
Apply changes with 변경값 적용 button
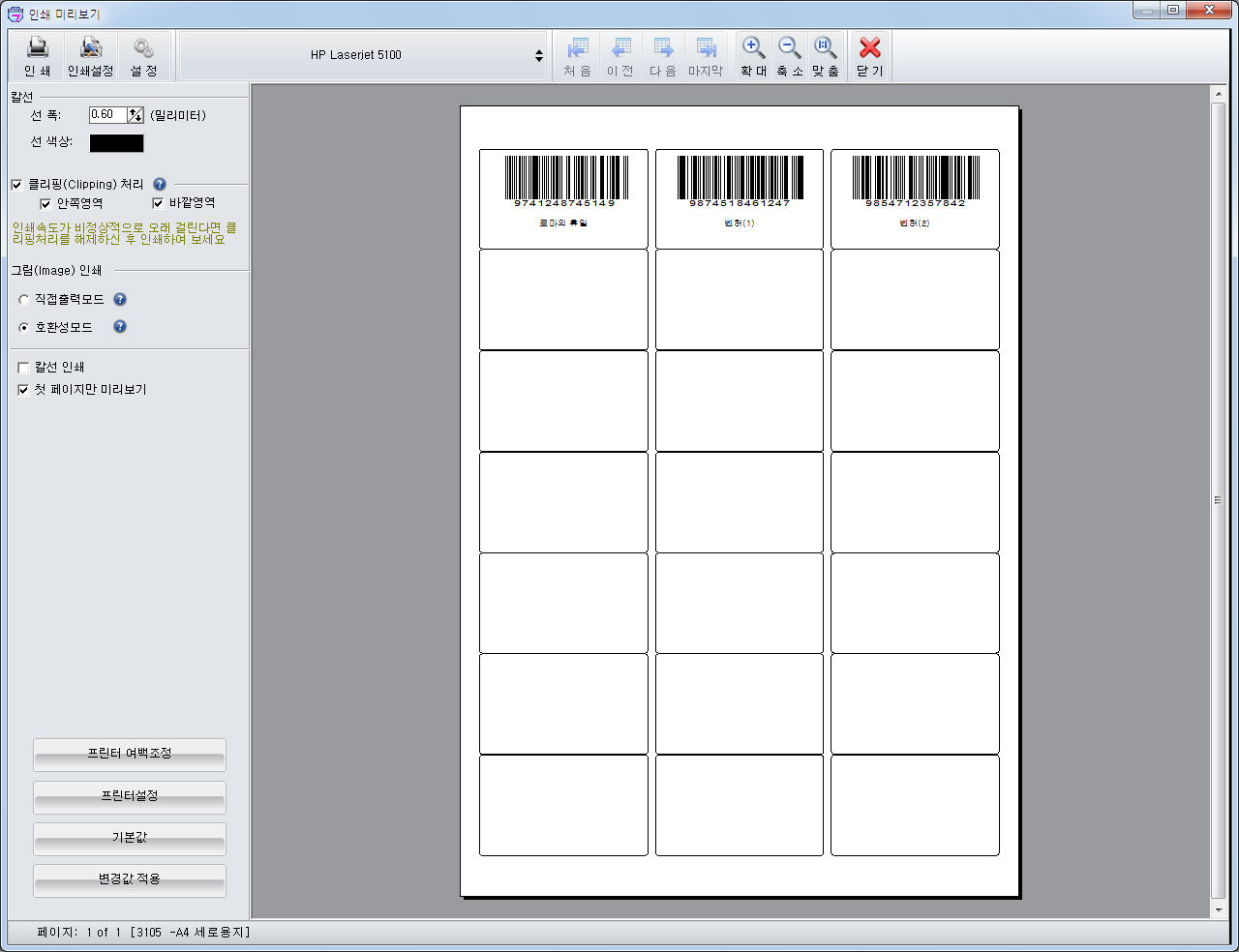130,880
